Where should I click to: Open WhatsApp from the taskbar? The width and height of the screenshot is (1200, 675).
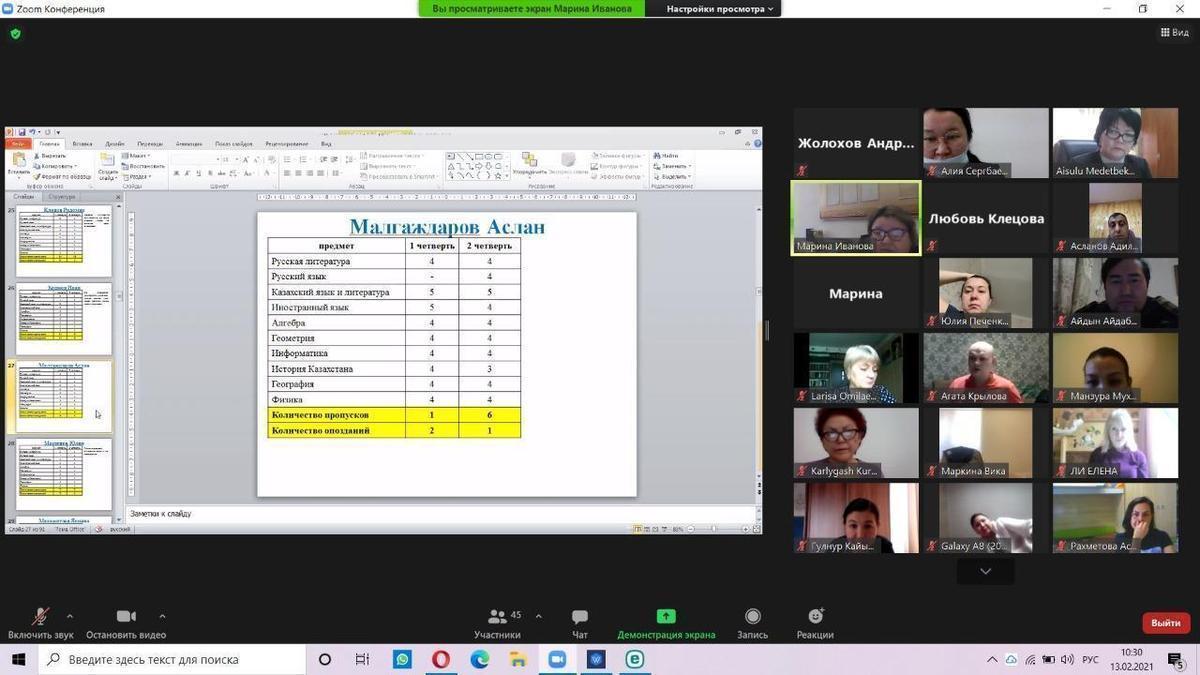click(402, 659)
